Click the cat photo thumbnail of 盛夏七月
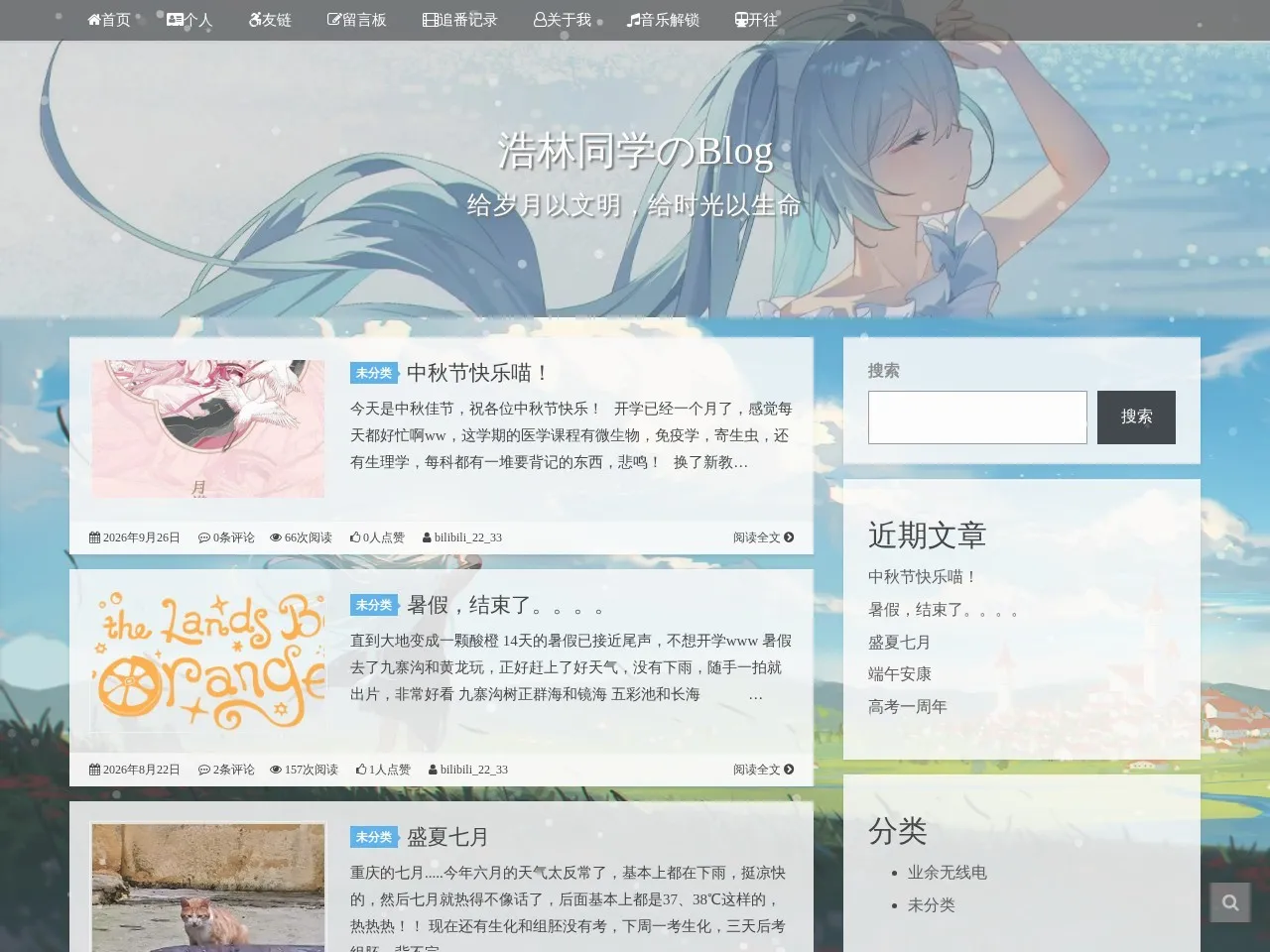1270x952 pixels. 208,888
